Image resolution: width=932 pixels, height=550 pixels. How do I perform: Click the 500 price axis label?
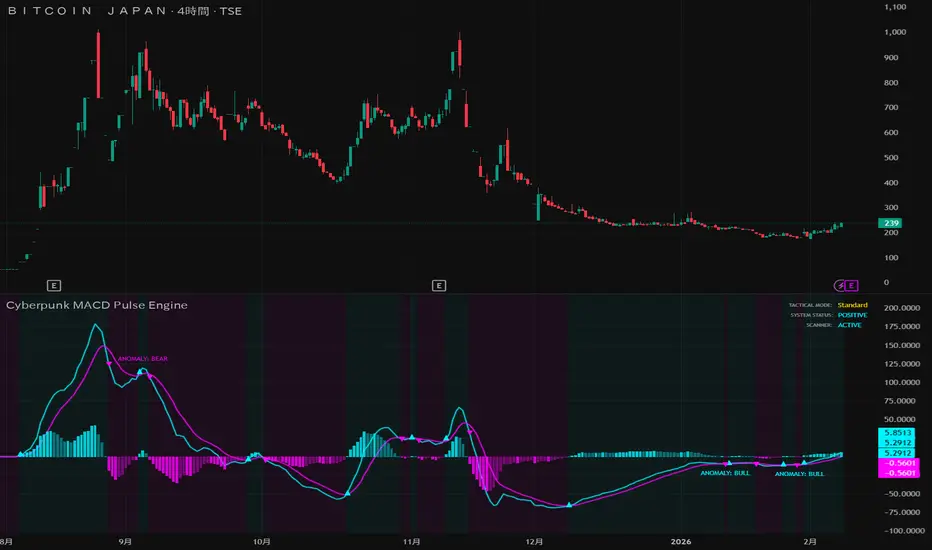click(891, 158)
